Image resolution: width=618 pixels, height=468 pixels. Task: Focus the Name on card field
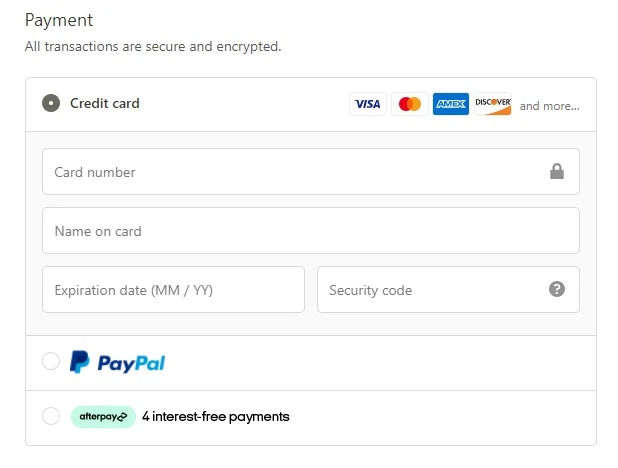tap(311, 231)
